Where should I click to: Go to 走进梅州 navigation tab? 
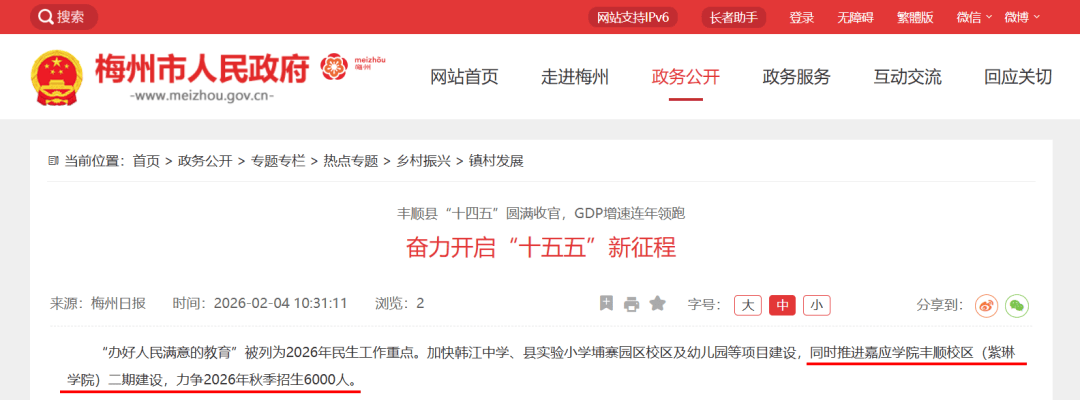pos(575,77)
